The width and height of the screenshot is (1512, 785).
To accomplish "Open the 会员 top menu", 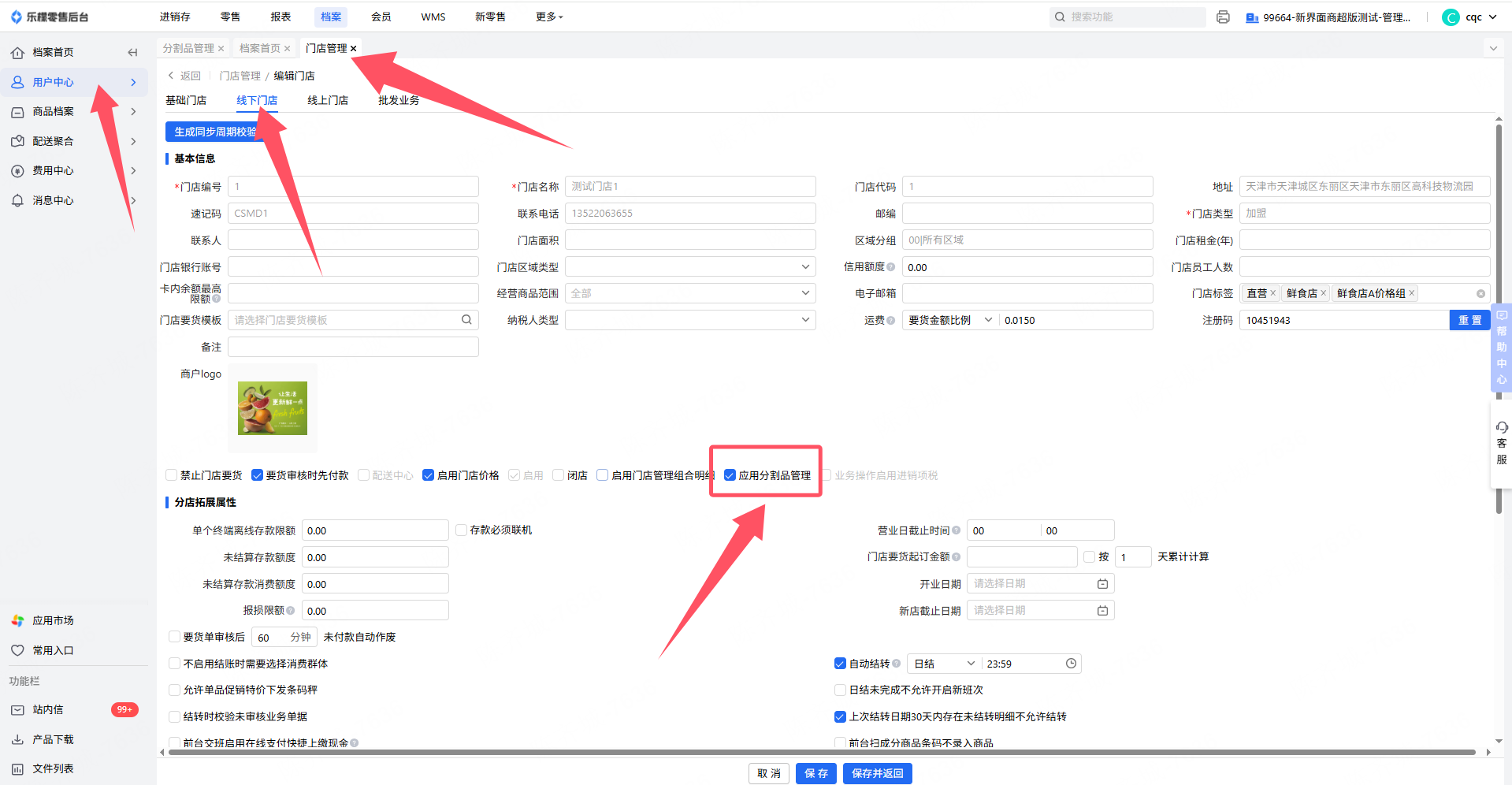I will pyautogui.click(x=381, y=17).
